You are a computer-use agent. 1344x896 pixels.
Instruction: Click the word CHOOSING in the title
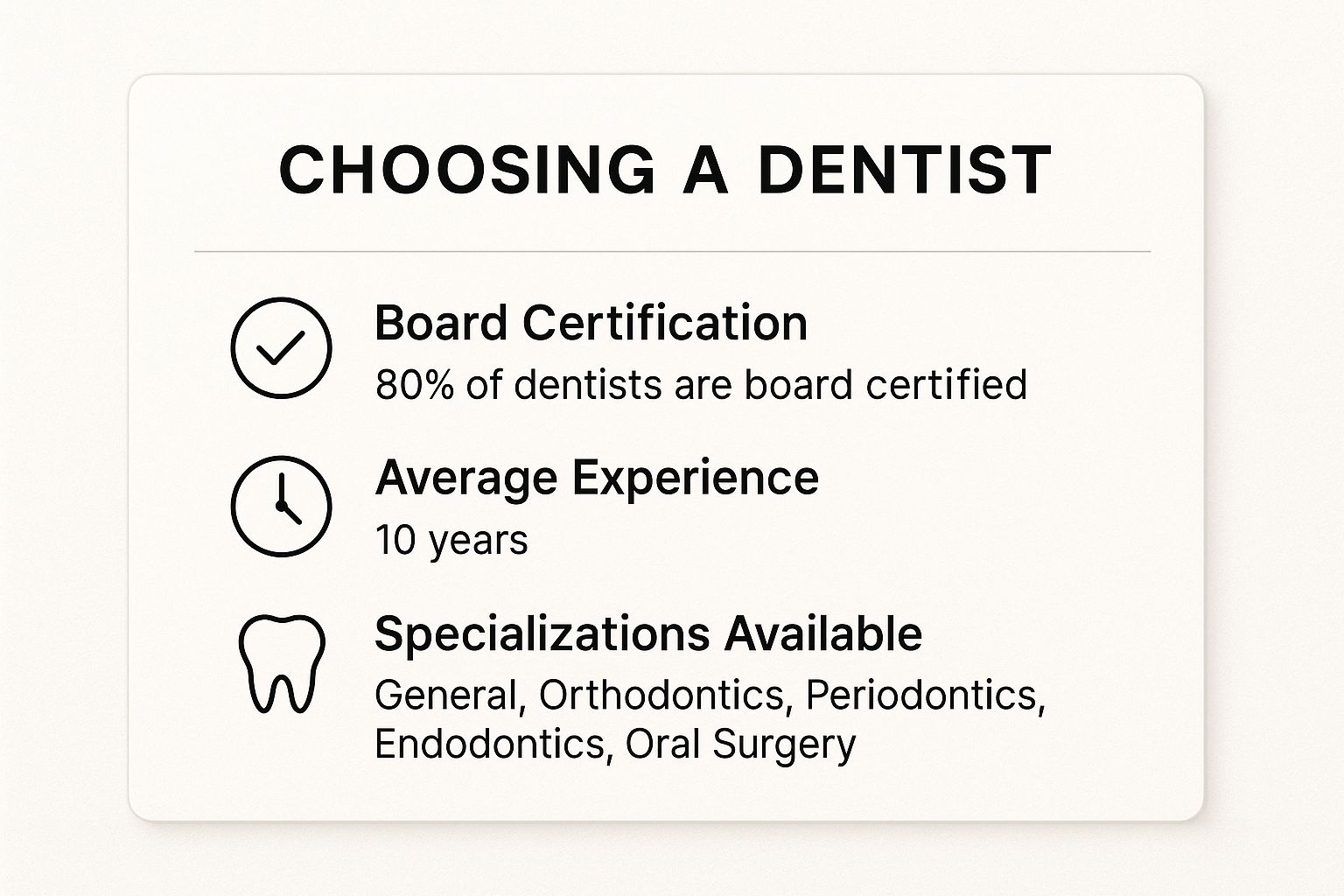467,169
